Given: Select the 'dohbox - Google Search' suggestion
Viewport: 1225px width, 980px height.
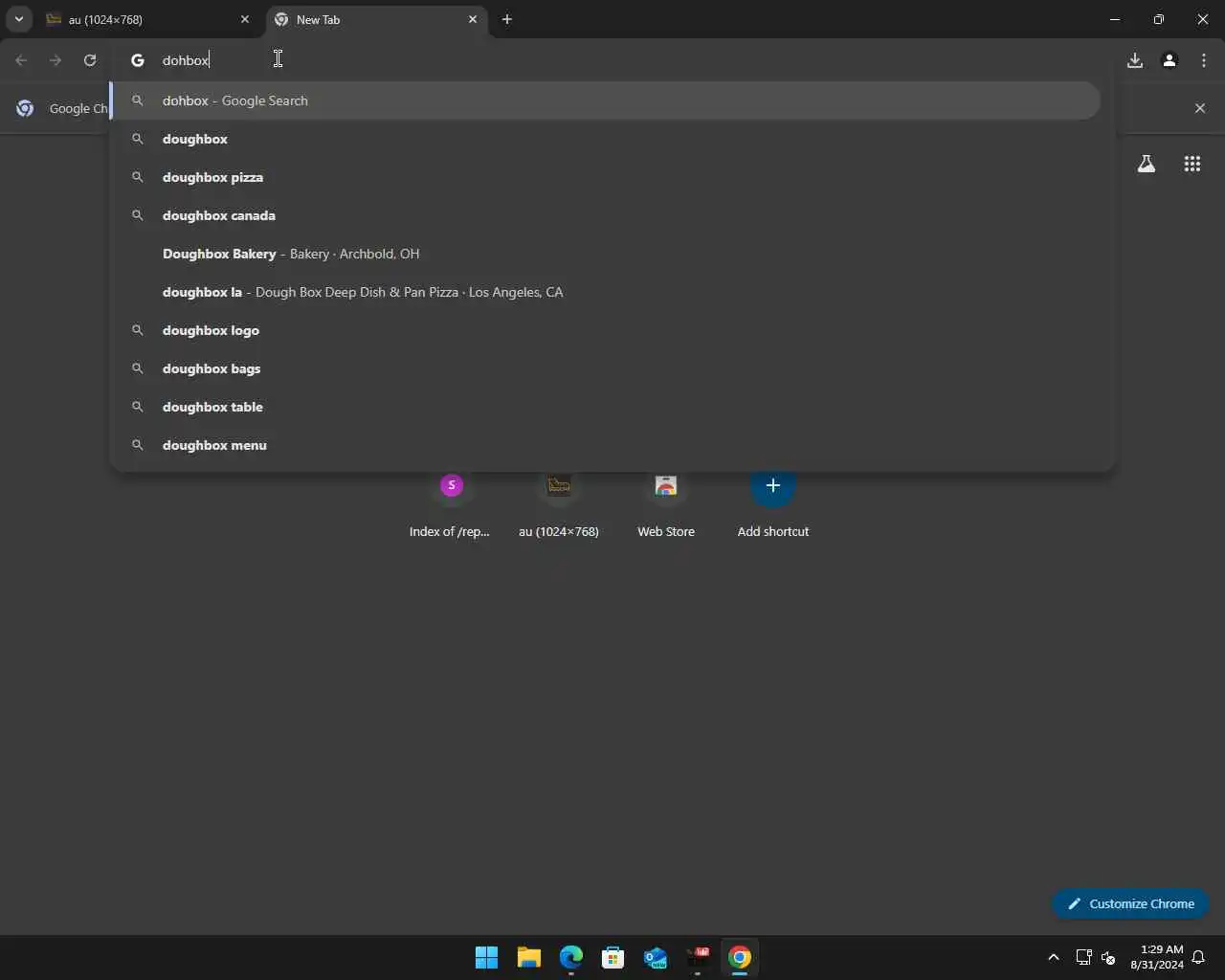Looking at the screenshot, I should (607, 100).
